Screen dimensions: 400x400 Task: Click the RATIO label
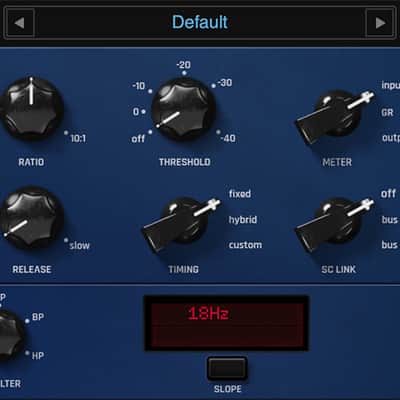31,162
